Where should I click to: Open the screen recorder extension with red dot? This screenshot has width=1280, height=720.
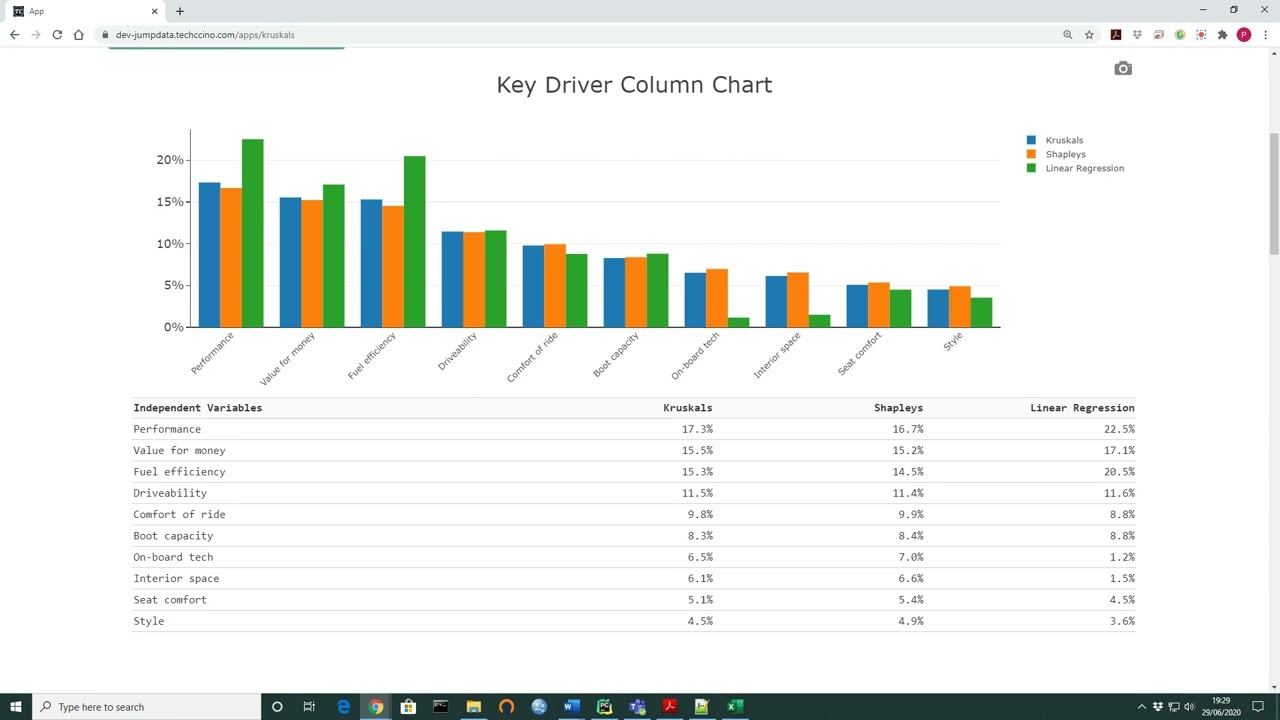point(1201,35)
